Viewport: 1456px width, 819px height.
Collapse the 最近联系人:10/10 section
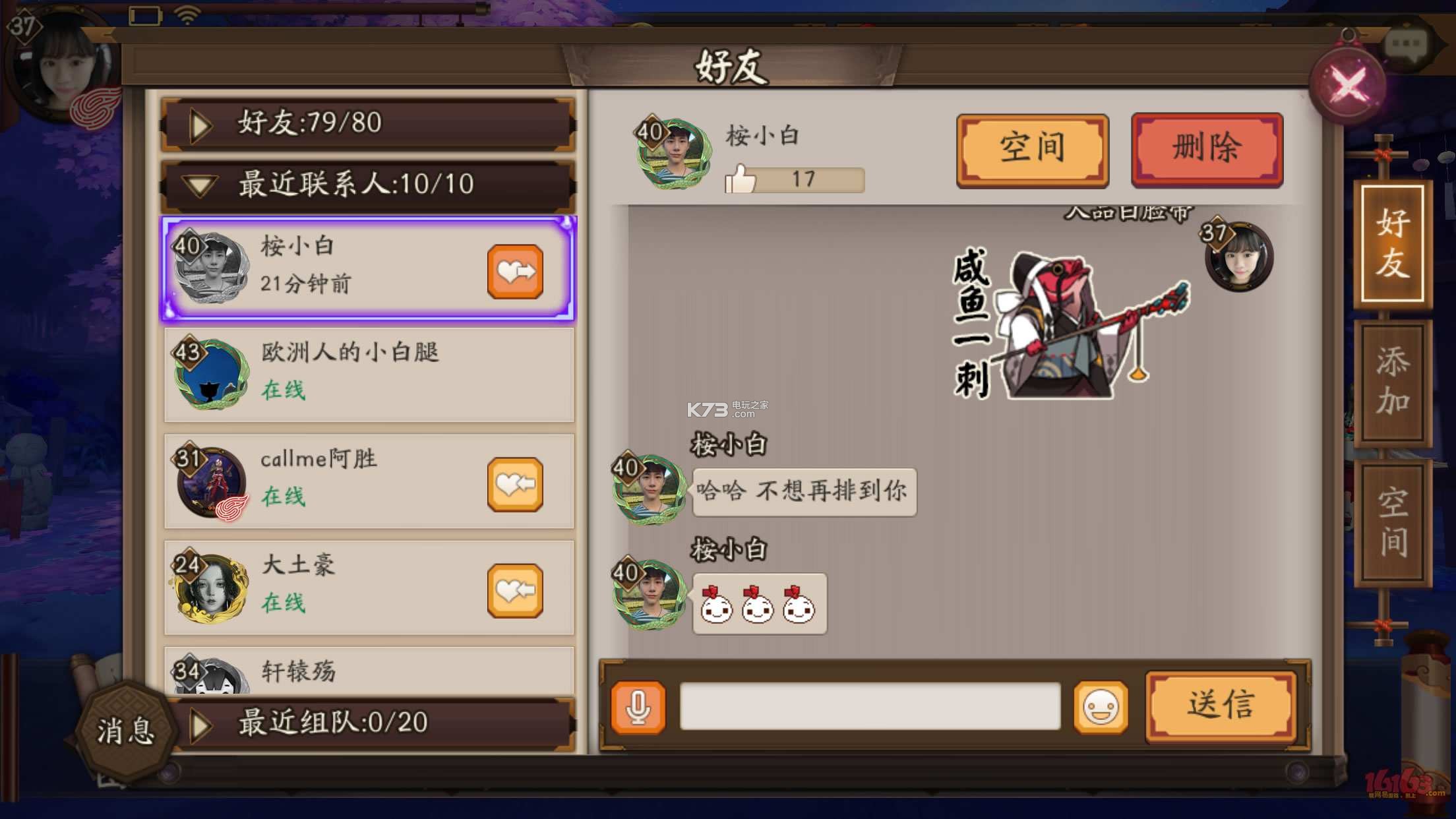(368, 185)
